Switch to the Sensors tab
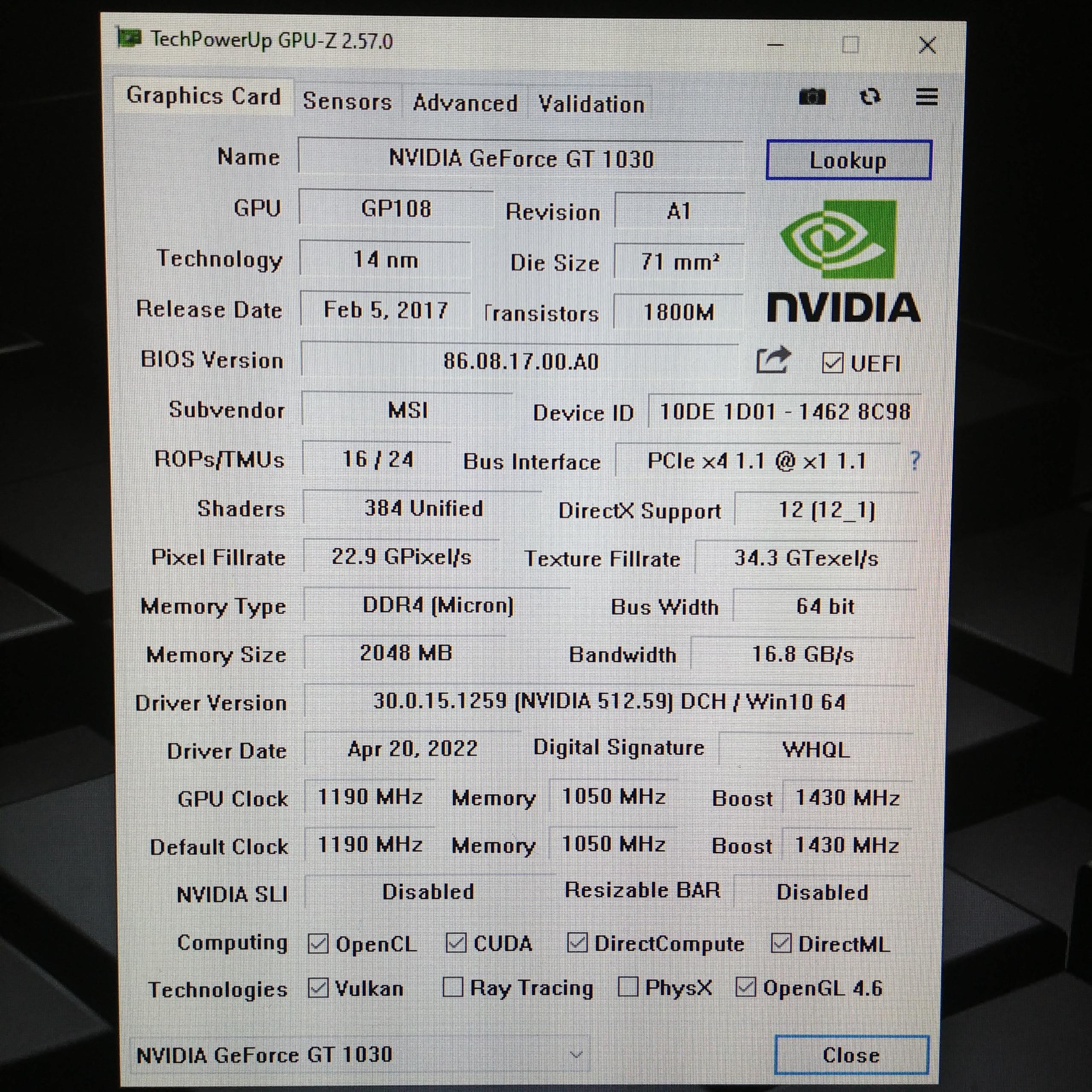The image size is (1092, 1092). coord(347,102)
